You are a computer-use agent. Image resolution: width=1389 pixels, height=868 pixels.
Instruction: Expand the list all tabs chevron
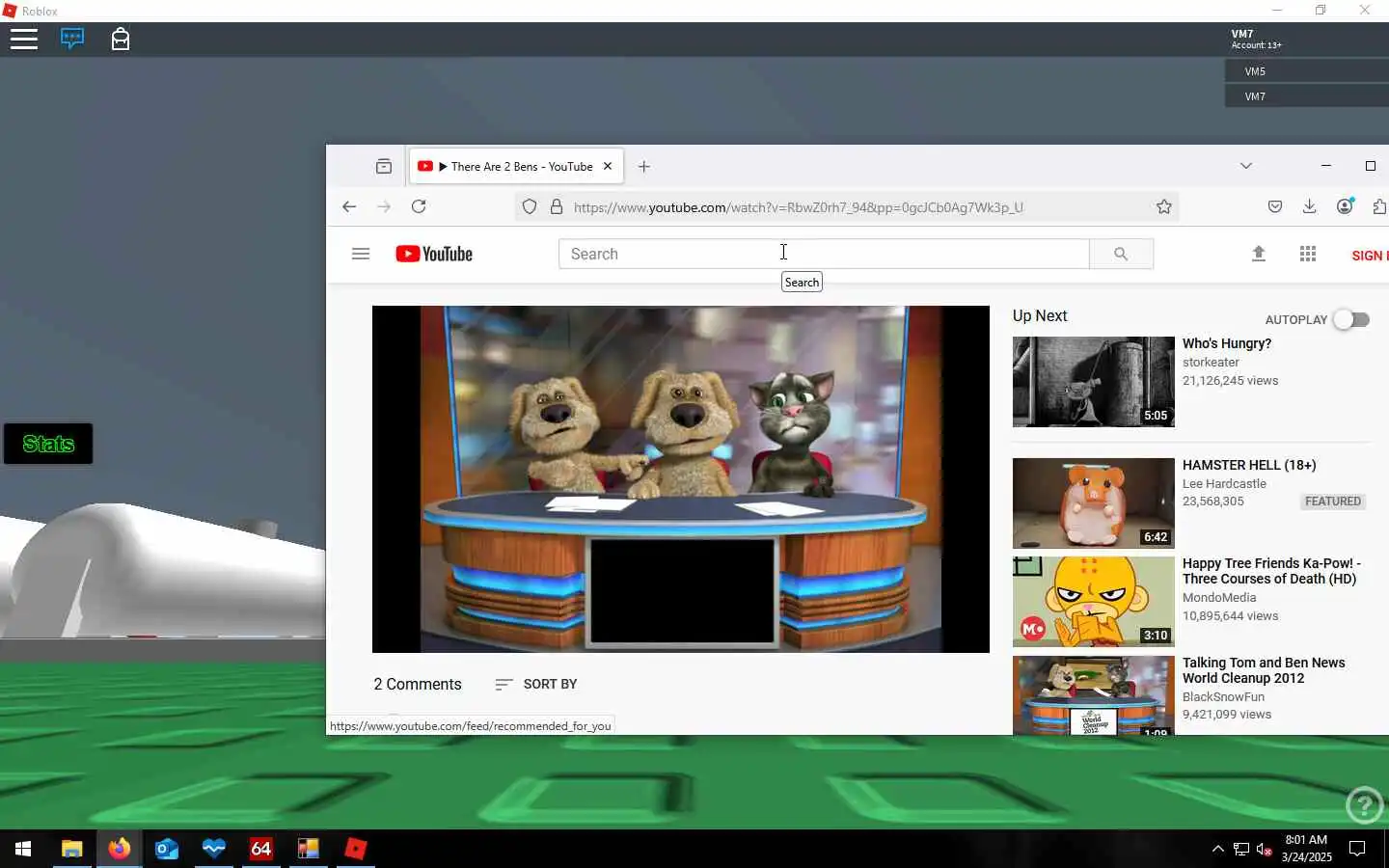pyautogui.click(x=1246, y=166)
